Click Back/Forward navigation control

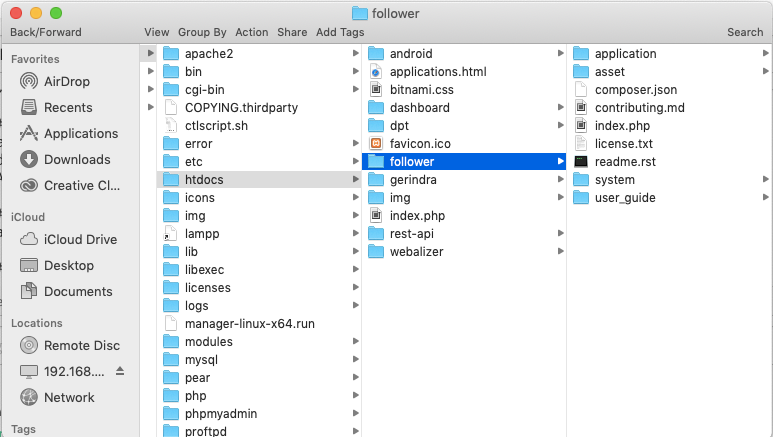click(x=46, y=32)
